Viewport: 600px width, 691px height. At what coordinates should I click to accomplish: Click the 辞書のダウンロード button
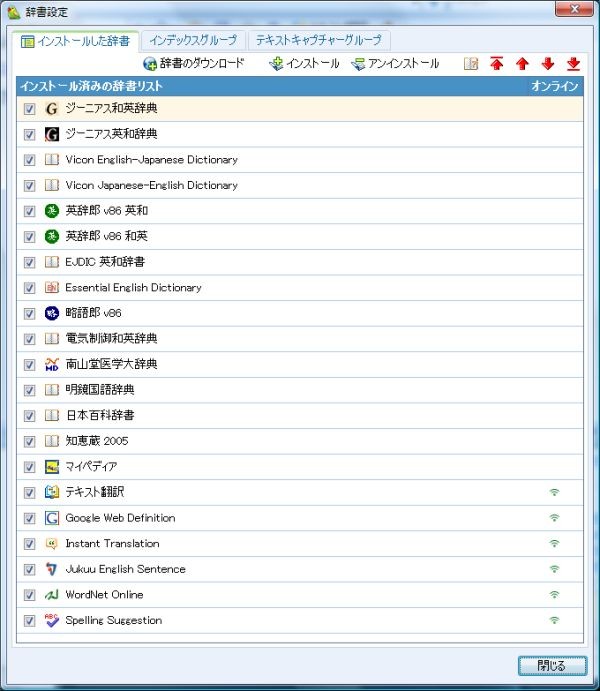point(193,63)
